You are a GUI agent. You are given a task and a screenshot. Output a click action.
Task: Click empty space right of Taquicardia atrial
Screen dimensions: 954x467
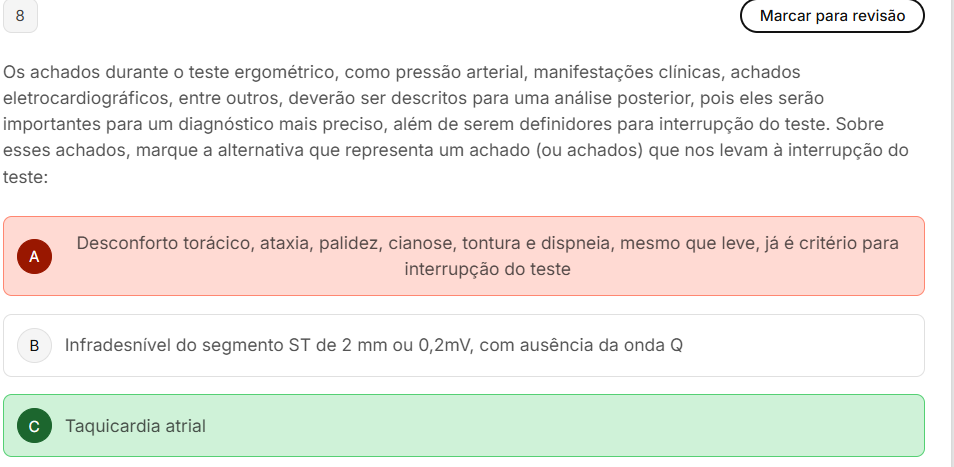tap(600, 426)
